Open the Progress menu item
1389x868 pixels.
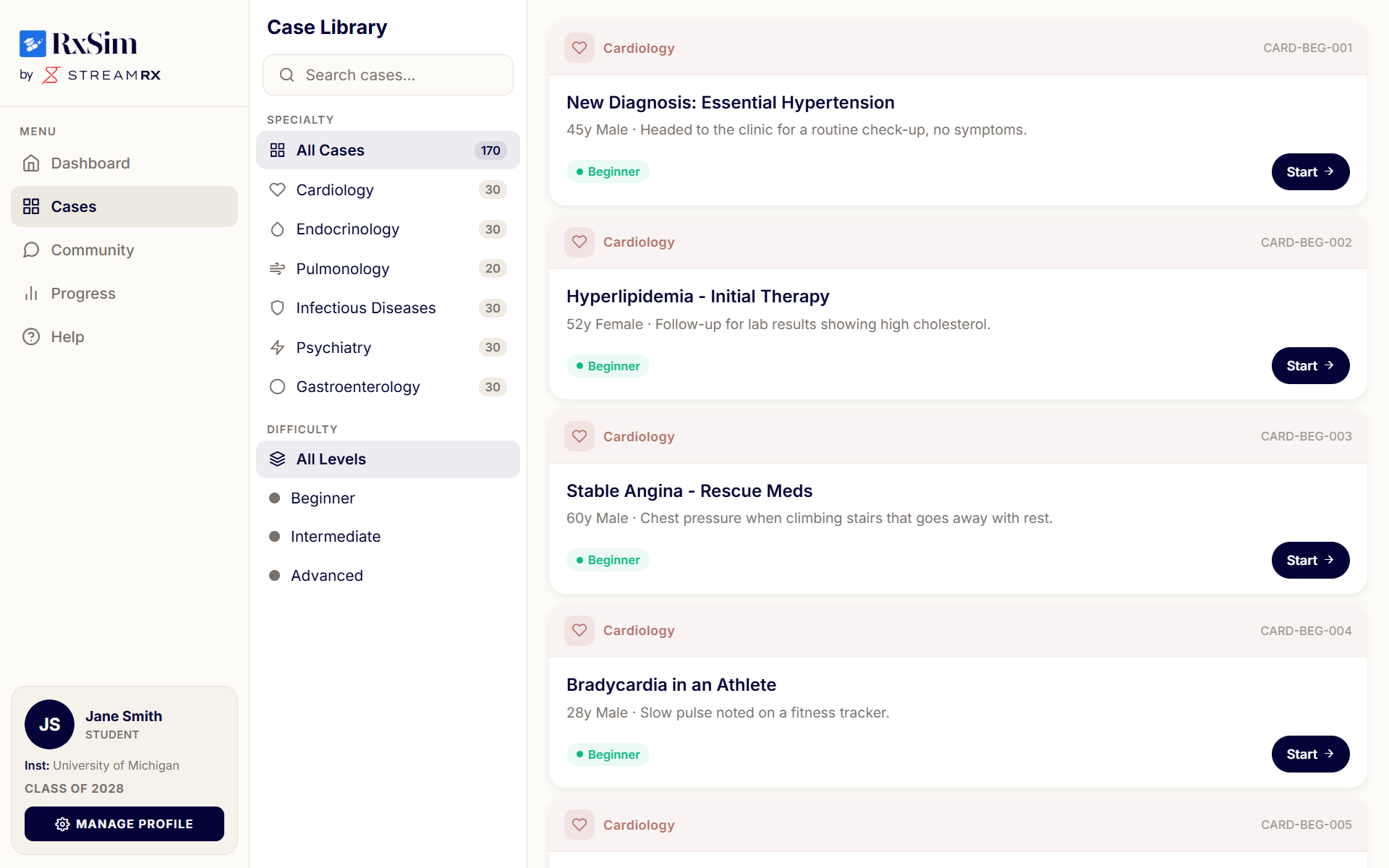pyautogui.click(x=124, y=294)
